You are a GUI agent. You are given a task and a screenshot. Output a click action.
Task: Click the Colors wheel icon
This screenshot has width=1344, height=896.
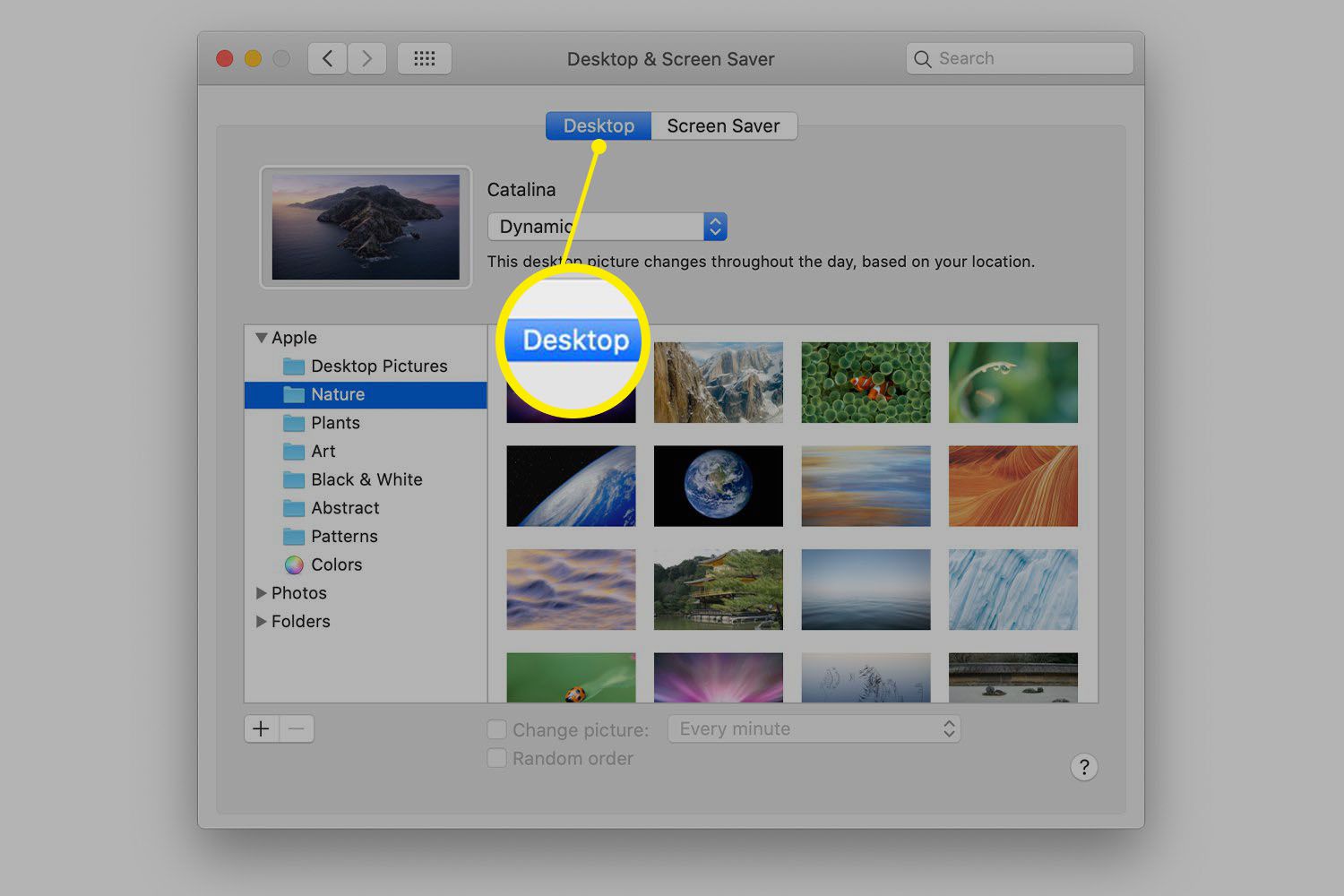(x=294, y=565)
